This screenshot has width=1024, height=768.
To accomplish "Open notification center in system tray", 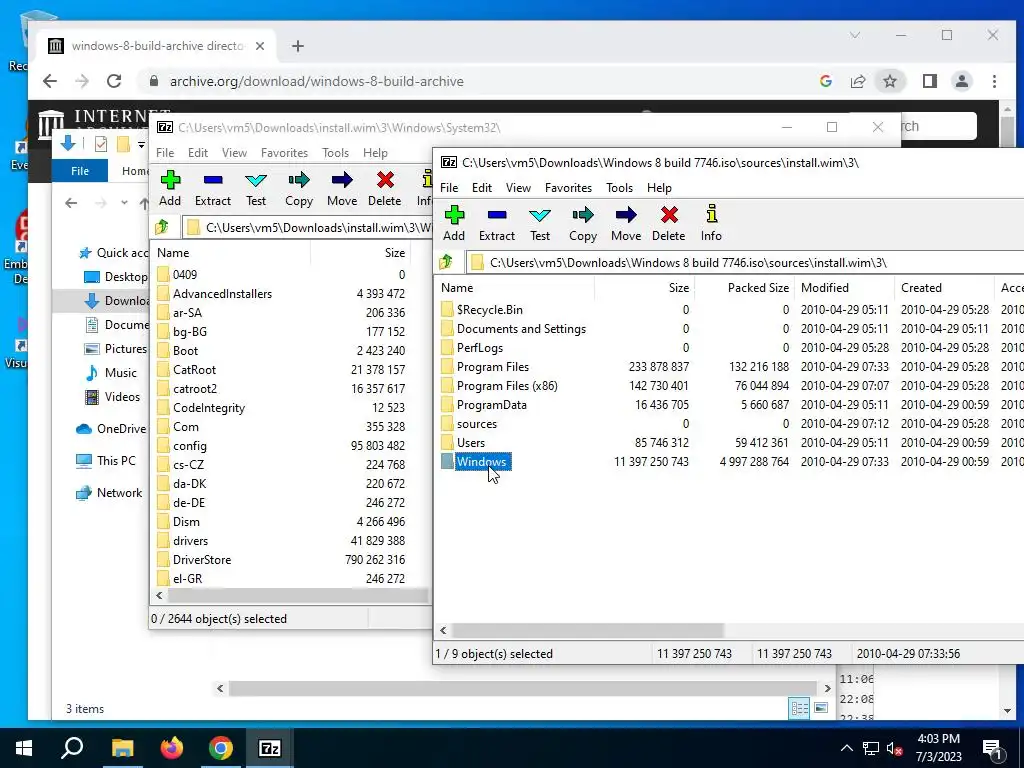I will click(992, 748).
